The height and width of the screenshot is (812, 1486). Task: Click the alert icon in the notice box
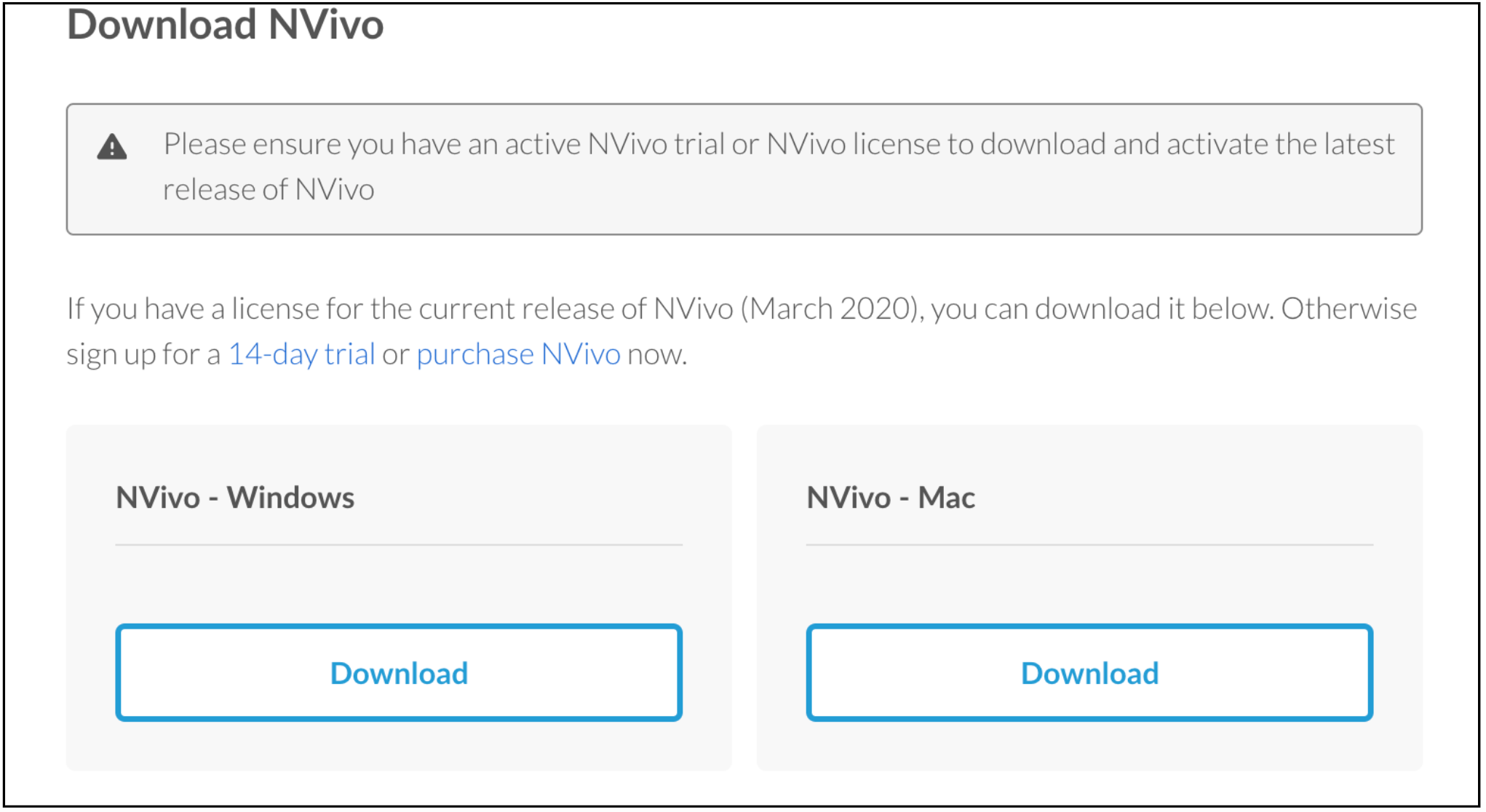(112, 146)
